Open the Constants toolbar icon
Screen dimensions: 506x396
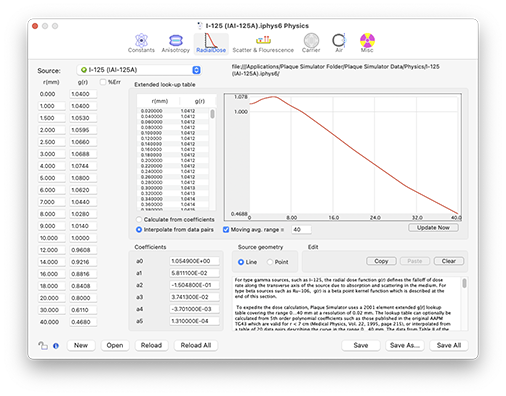coord(141,43)
